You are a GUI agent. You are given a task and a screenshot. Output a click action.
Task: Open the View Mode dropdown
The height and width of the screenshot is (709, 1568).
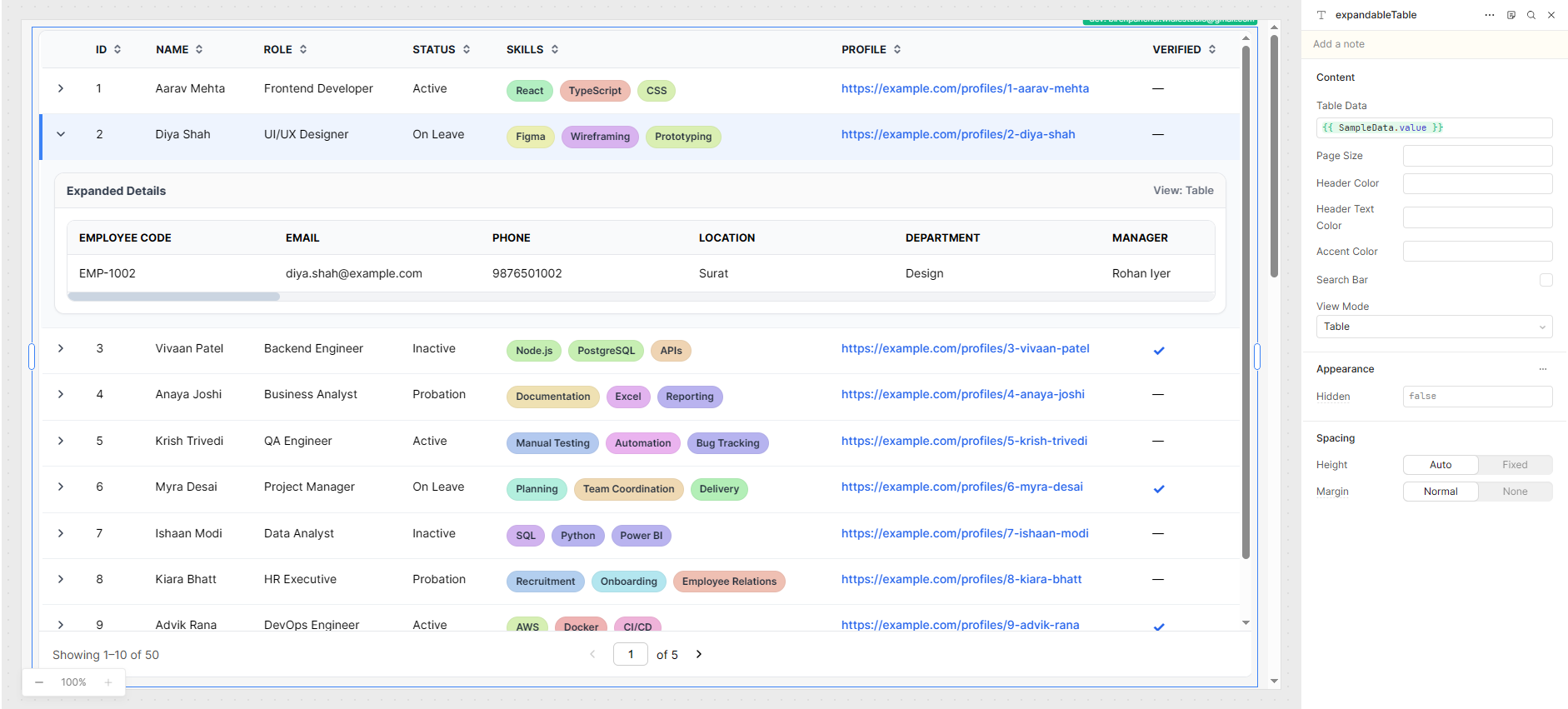coord(1434,327)
